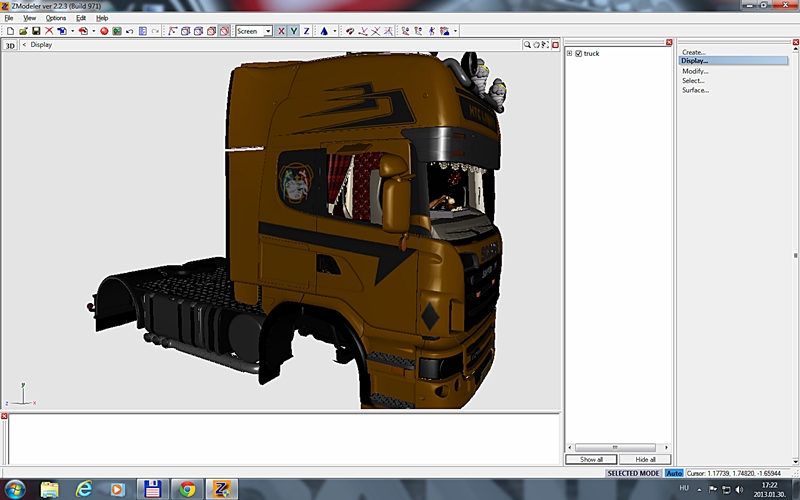800x500 pixels.
Task: Click the red X delete icon in toolbar
Action: click(48, 31)
